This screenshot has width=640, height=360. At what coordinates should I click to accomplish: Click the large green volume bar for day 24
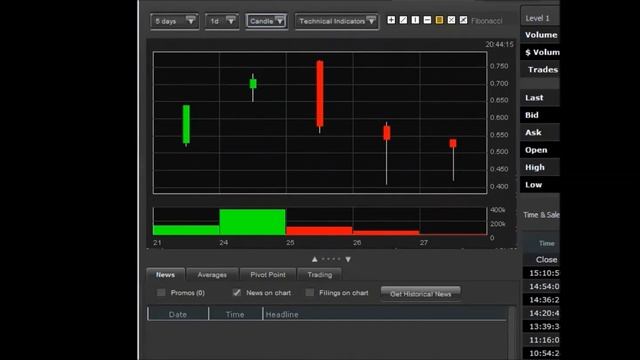click(253, 222)
